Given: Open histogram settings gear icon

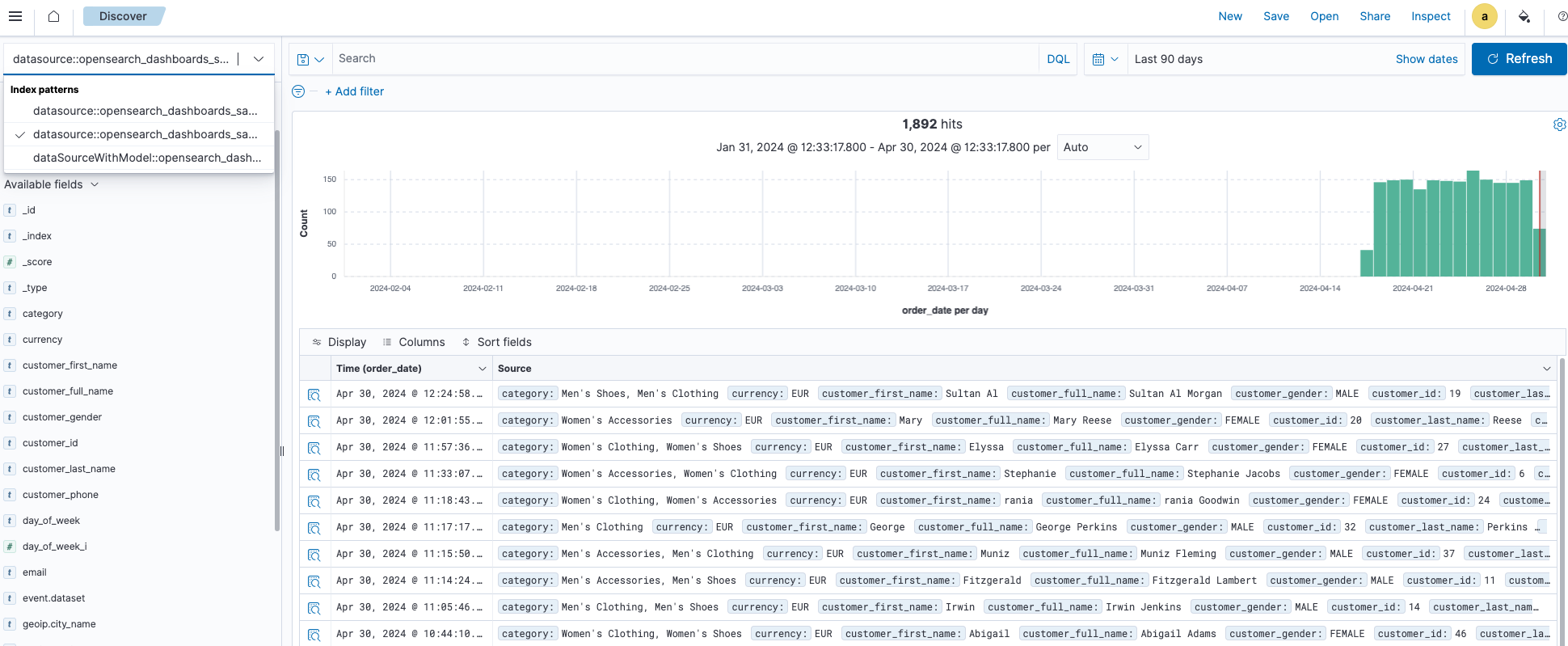Looking at the screenshot, I should click(x=1559, y=125).
